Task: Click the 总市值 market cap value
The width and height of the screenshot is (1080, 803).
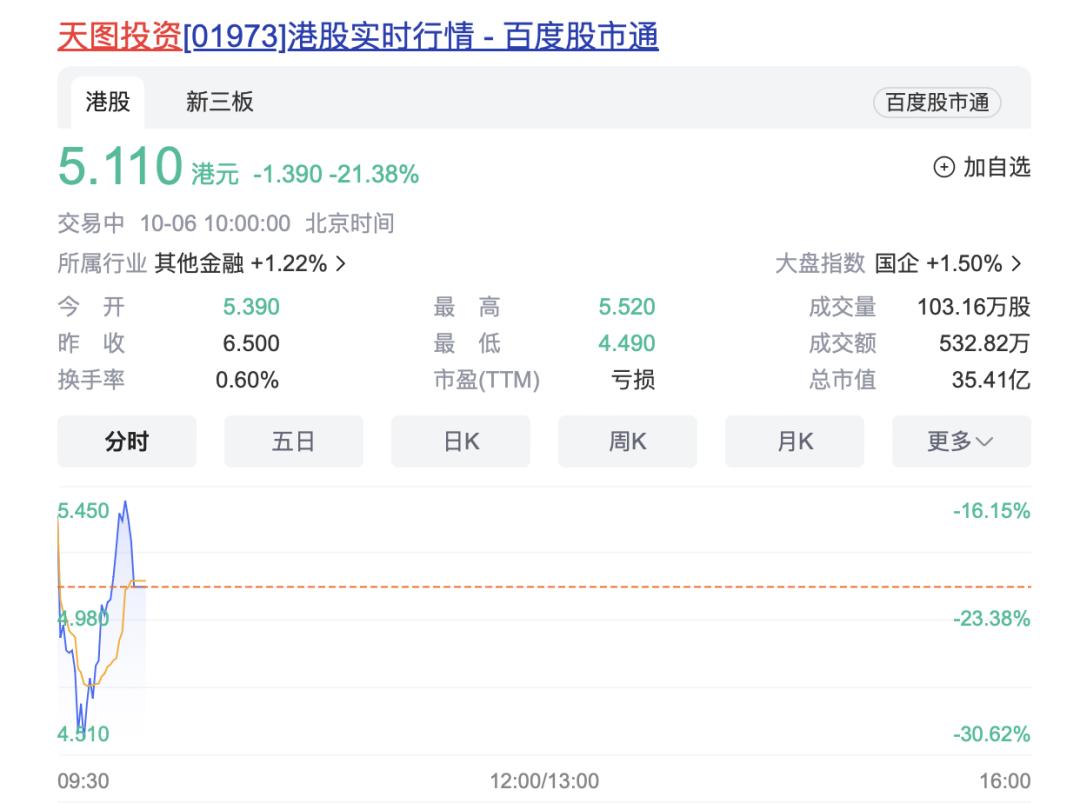Action: pos(990,380)
